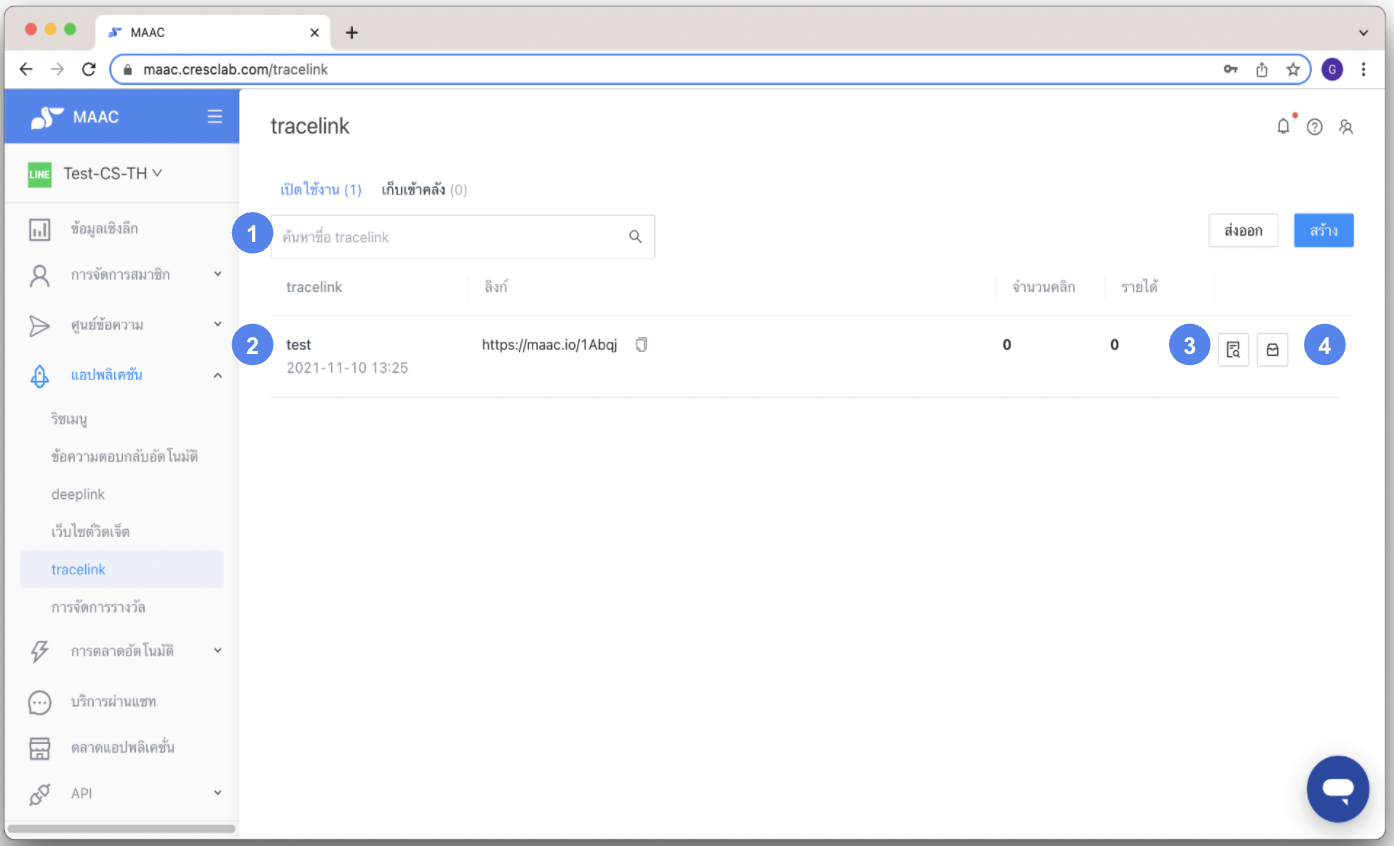This screenshot has width=1394, height=846.
Task: Open the test tracelink entry
Action: click(299, 345)
